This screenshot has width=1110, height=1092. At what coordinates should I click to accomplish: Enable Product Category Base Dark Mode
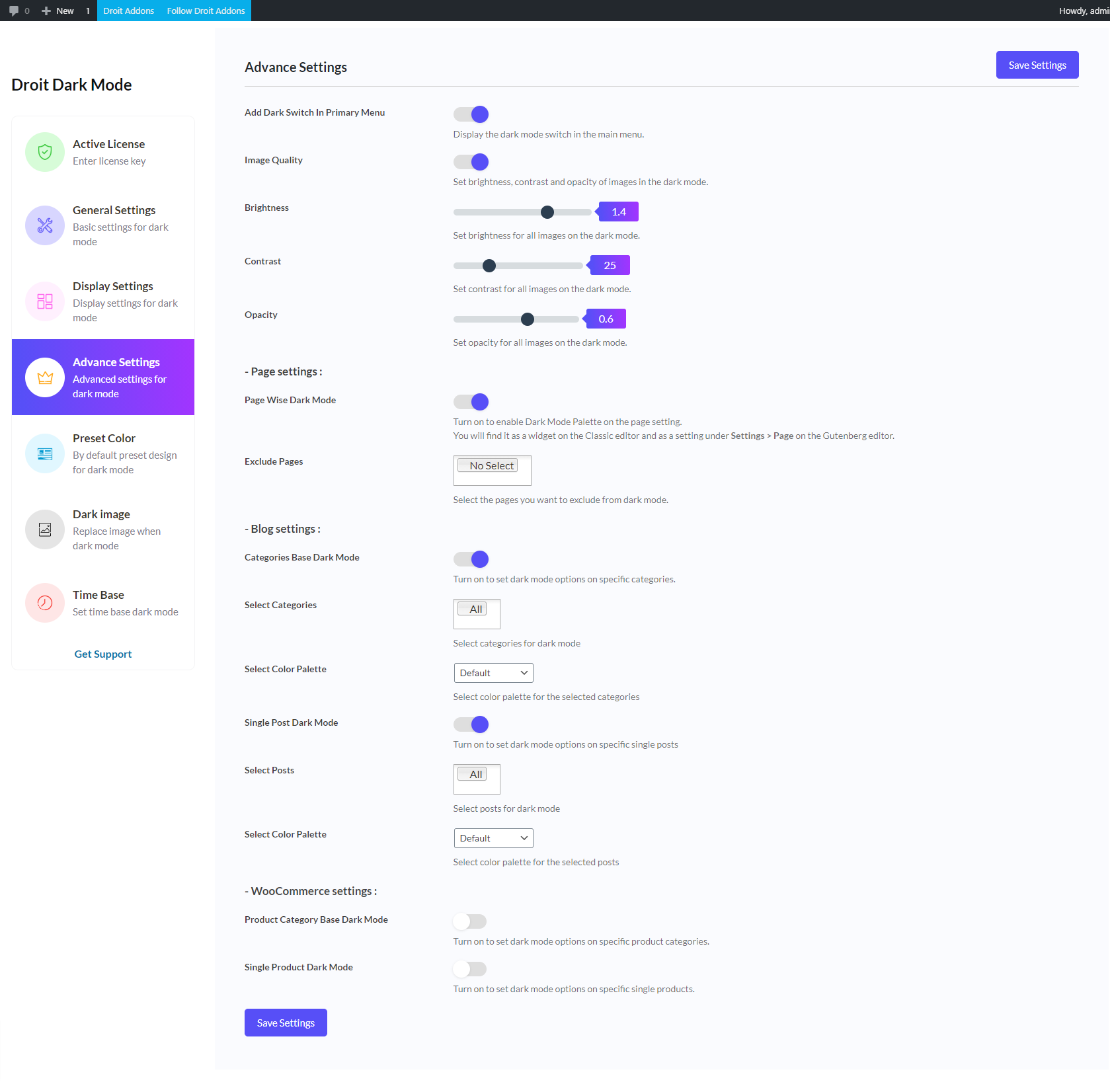point(470,921)
